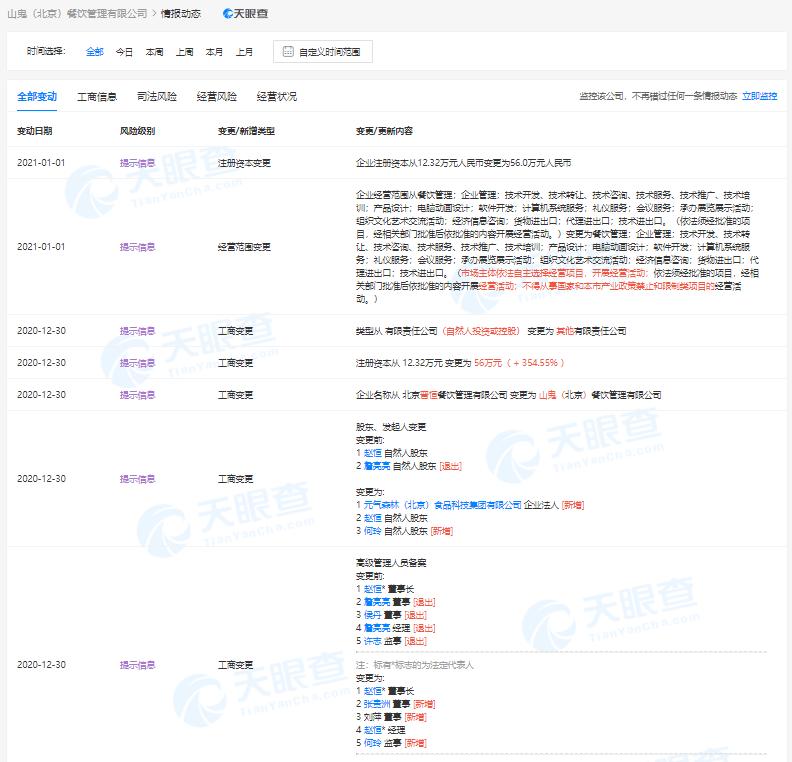
Task: Click the 立即监控 link
Action: point(759,97)
